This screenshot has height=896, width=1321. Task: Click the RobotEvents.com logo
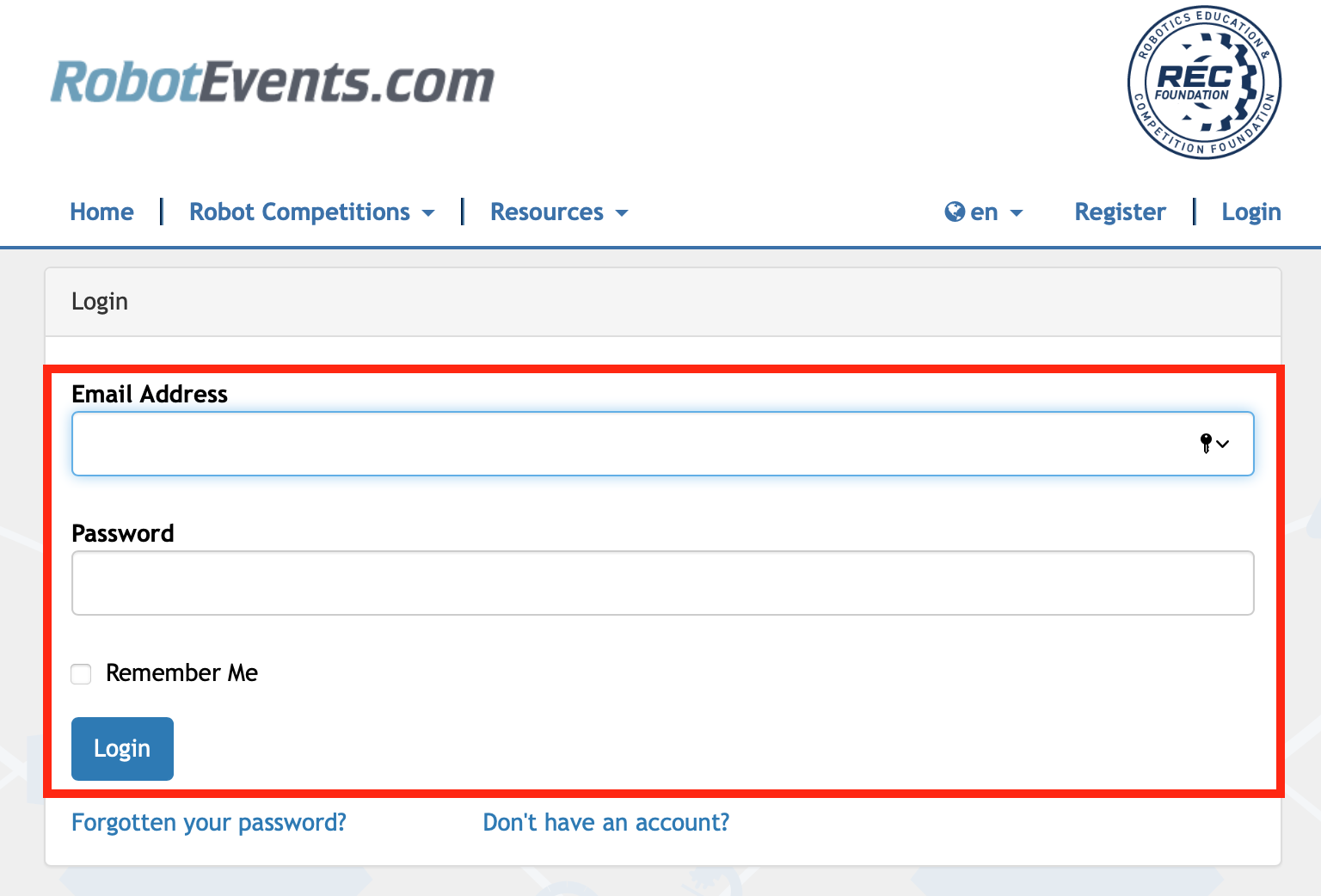pos(272,83)
